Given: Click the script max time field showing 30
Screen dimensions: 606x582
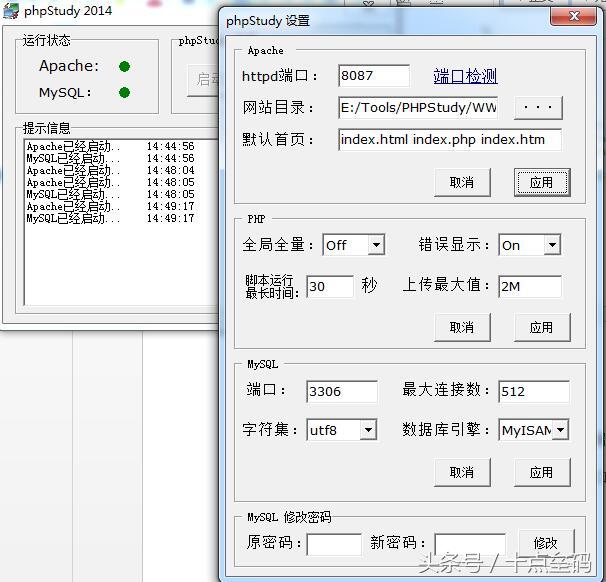Looking at the screenshot, I should (330, 286).
